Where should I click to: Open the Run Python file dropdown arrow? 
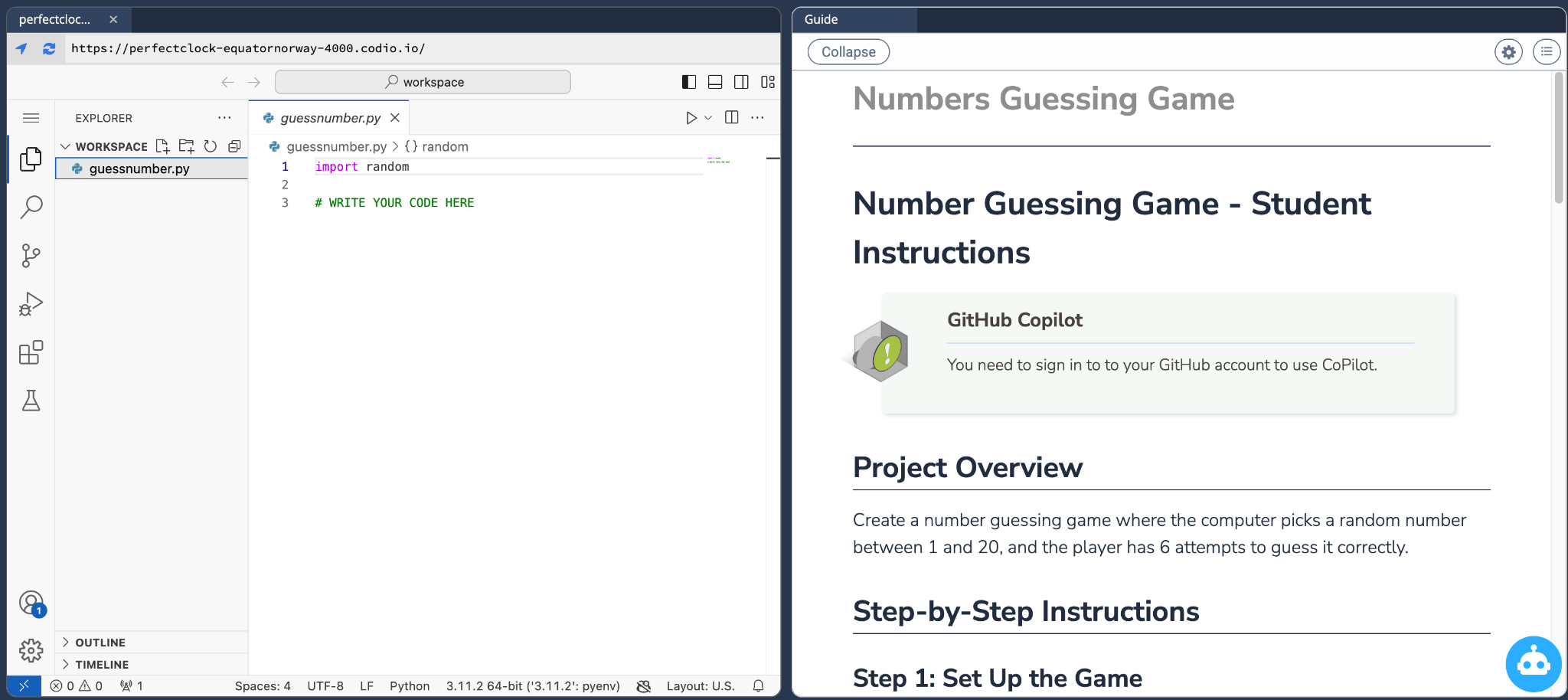pyautogui.click(x=708, y=118)
